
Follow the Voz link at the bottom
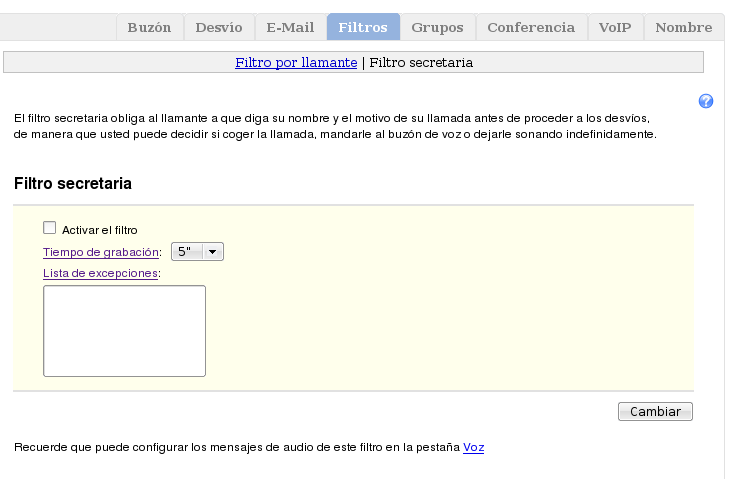coord(473,447)
